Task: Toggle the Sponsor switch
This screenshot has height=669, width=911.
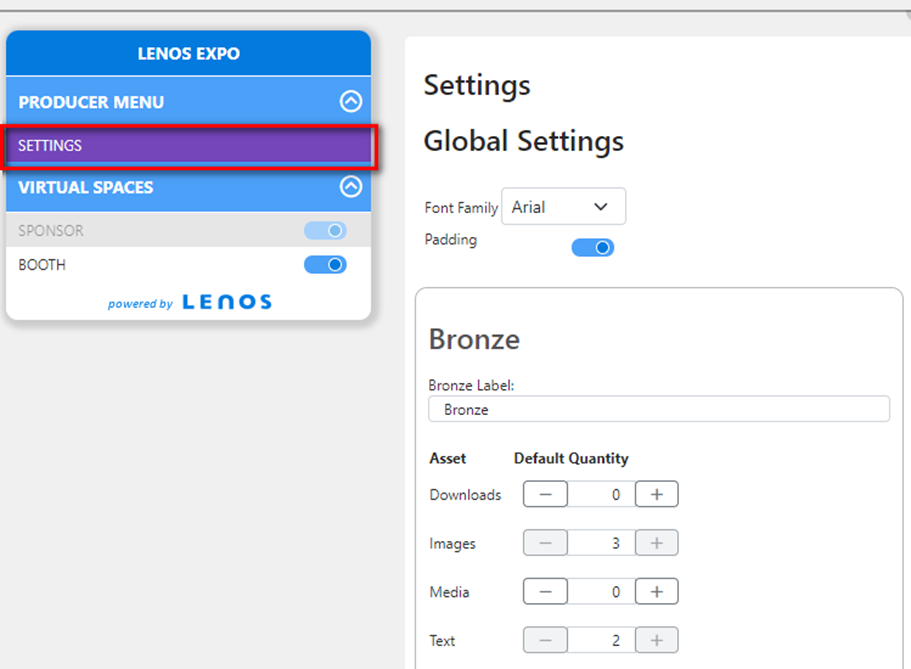Action: coord(325,231)
